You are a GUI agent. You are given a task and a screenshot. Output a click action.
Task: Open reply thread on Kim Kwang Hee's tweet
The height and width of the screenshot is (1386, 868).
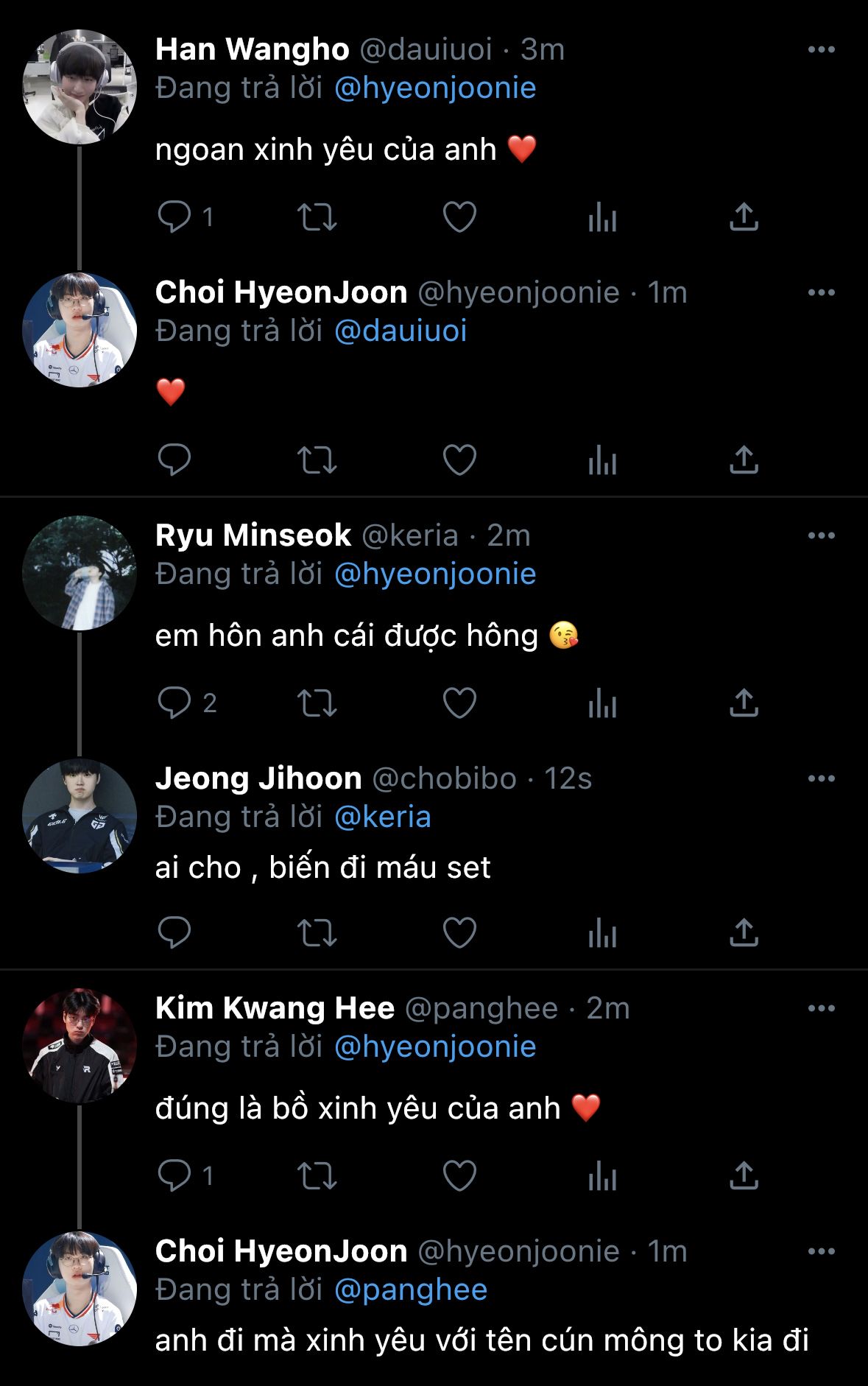point(174,1176)
